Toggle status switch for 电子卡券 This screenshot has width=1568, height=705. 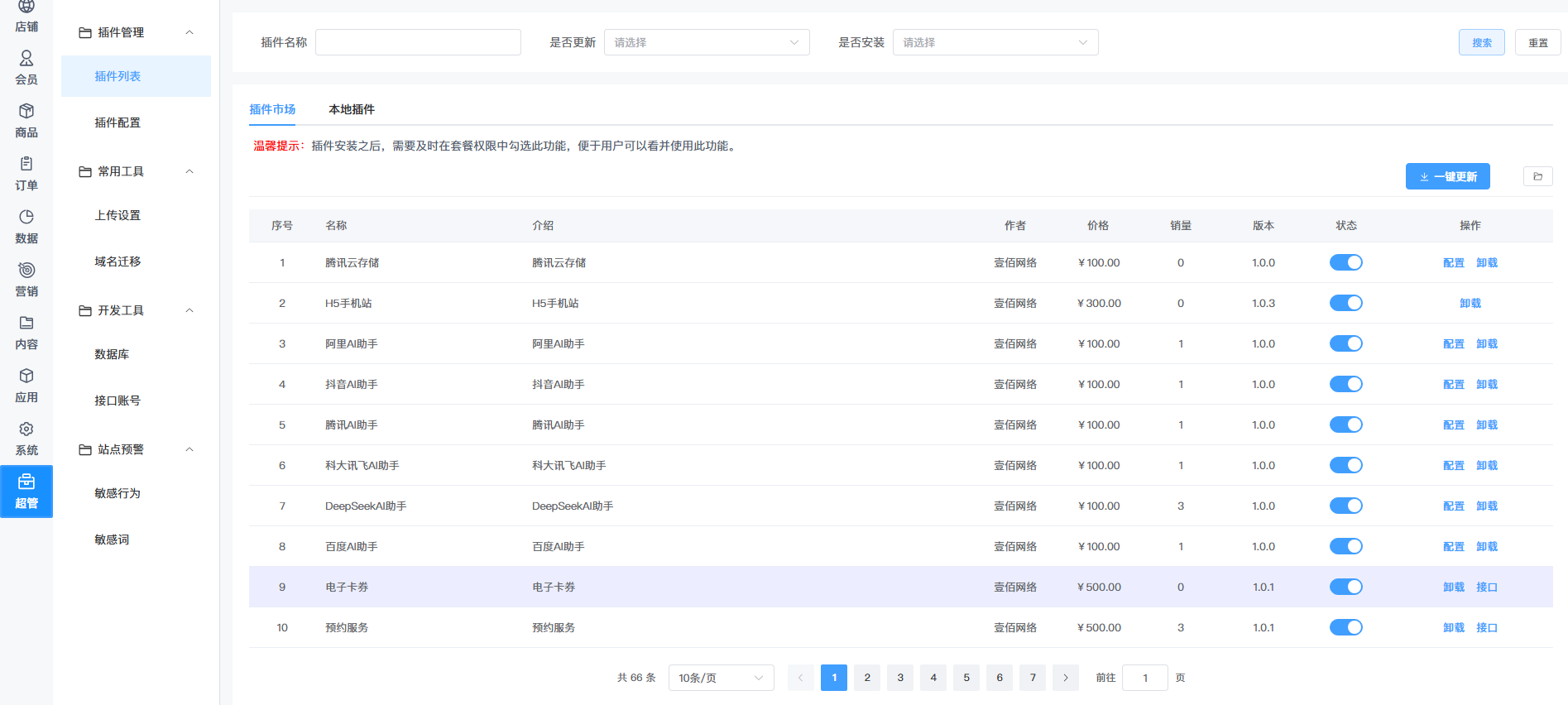(1346, 587)
